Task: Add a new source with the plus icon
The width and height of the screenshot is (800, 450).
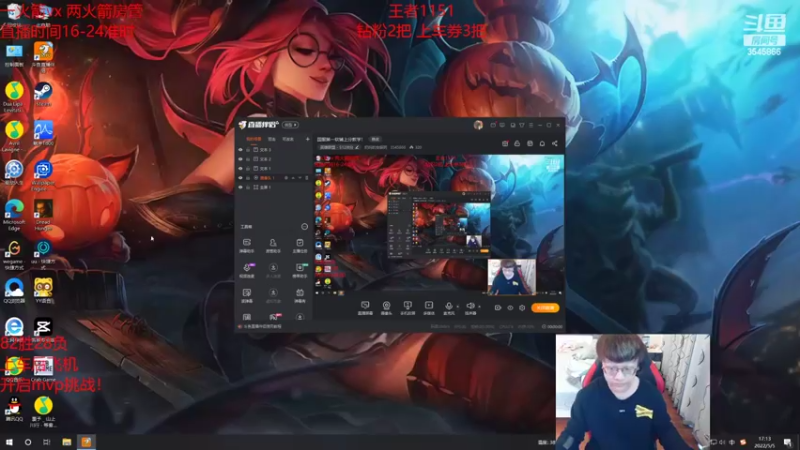Action: pos(307,139)
